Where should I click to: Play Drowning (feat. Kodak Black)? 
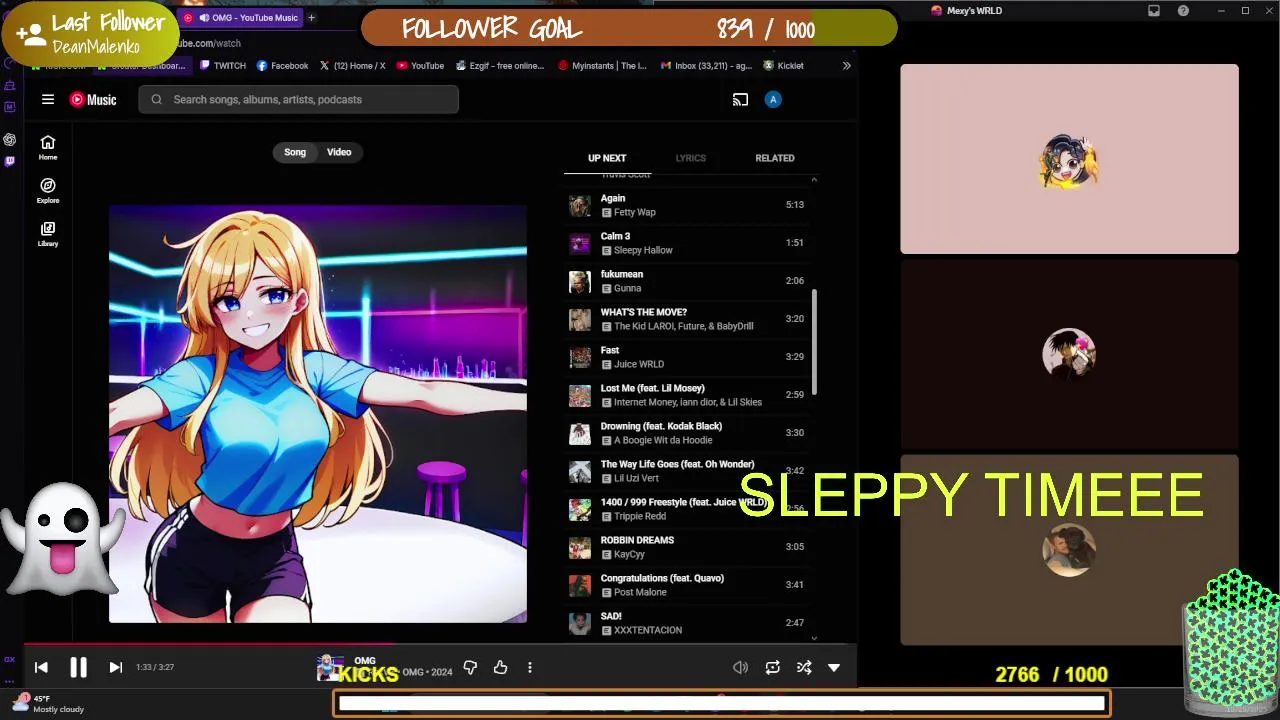point(686,433)
